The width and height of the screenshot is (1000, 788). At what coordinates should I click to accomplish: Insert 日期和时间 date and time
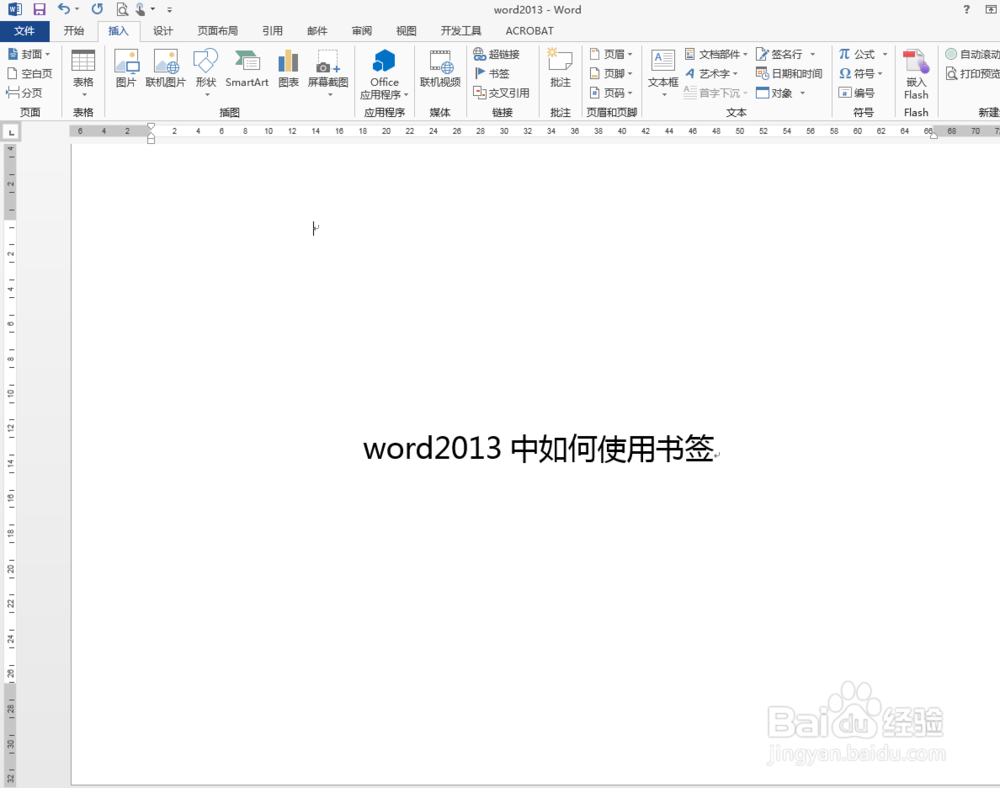789,73
